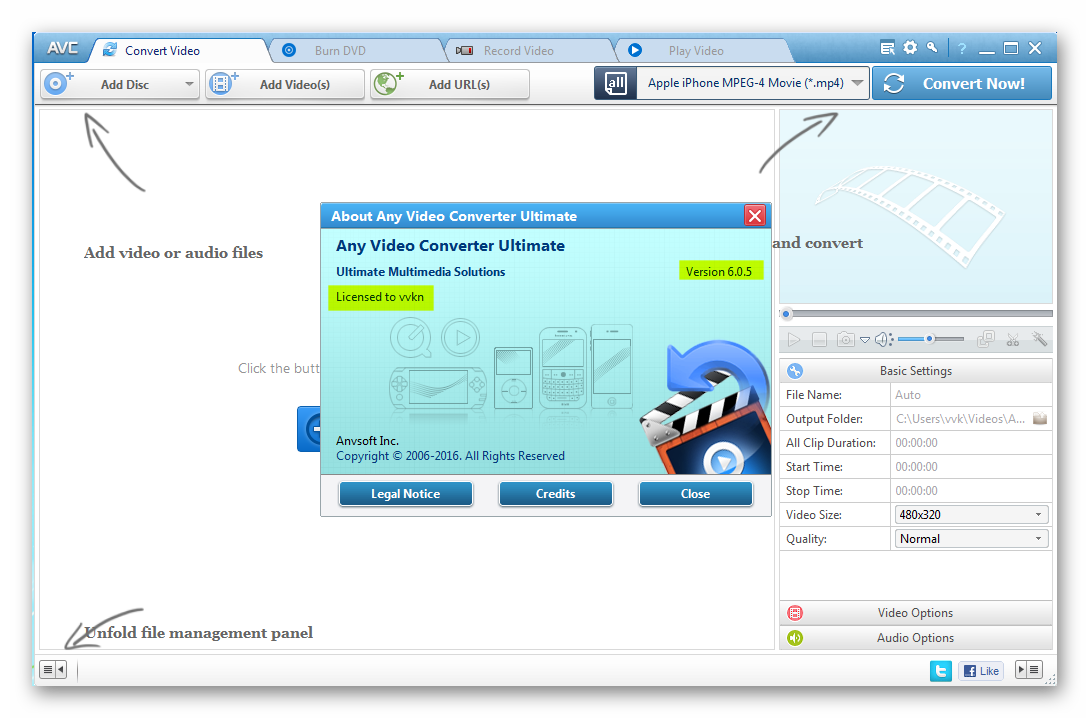Click the File Name field showing Auto
The width and height of the screenshot is (1089, 718).
point(971,395)
